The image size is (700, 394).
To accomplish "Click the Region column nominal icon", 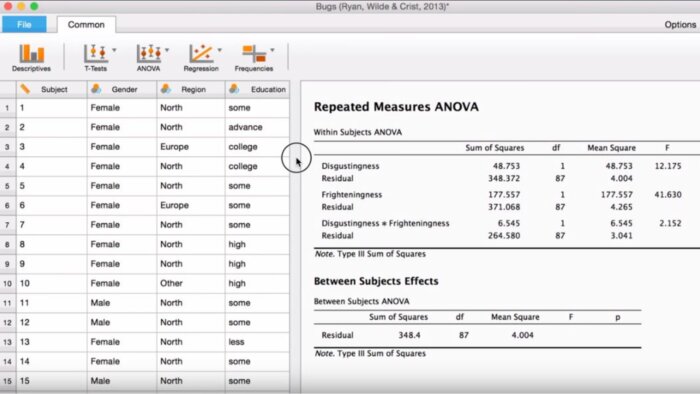I will tap(166, 89).
